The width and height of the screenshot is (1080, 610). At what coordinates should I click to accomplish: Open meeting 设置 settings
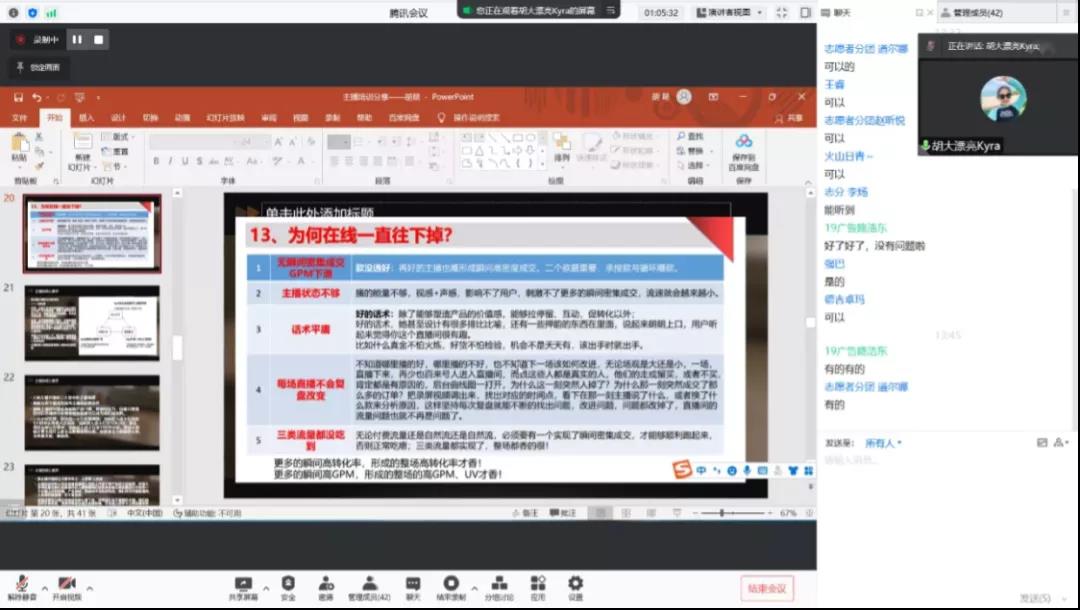coord(574,585)
